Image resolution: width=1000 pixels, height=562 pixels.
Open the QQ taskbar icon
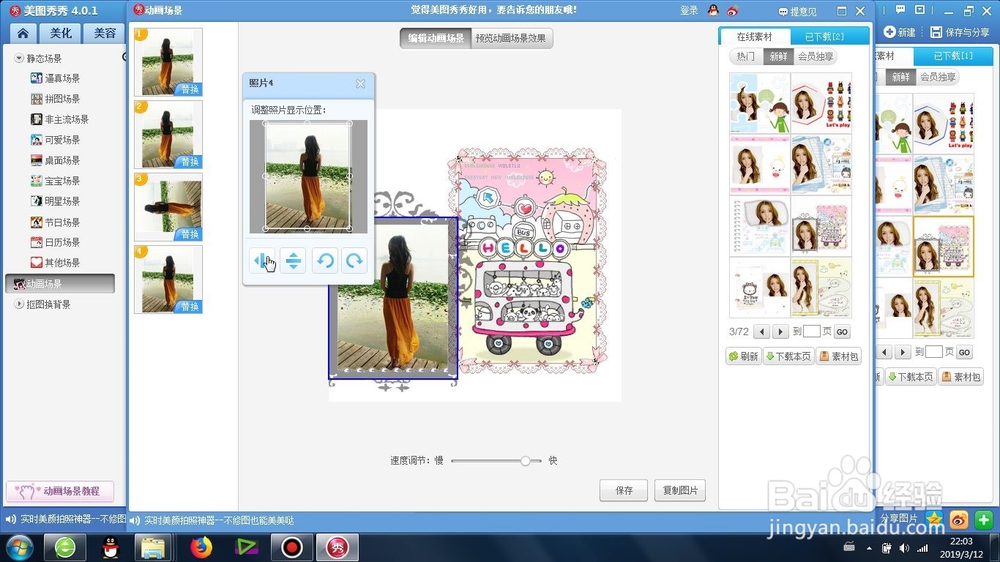(110, 547)
